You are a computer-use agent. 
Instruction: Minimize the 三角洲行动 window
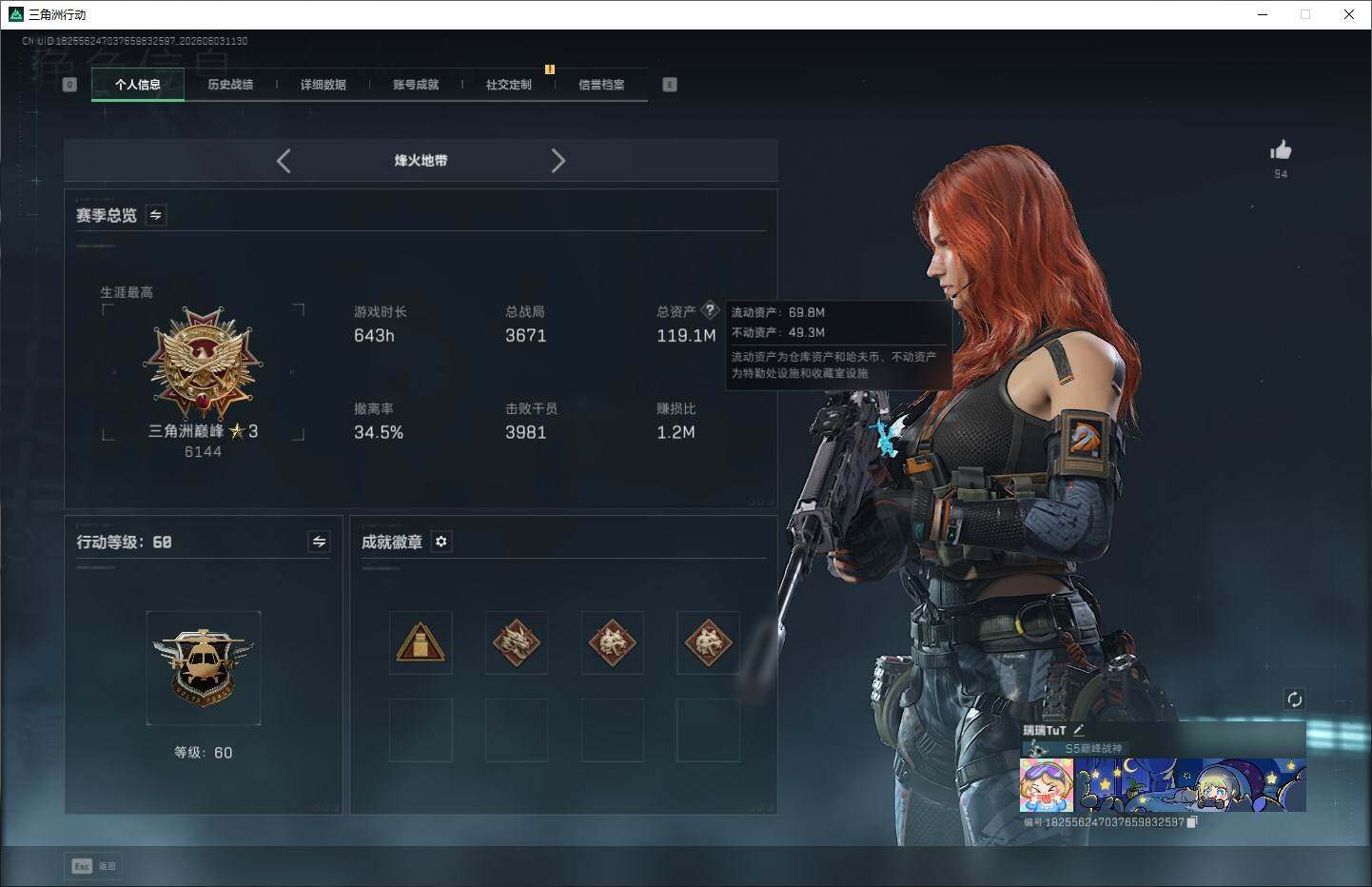tap(1263, 14)
